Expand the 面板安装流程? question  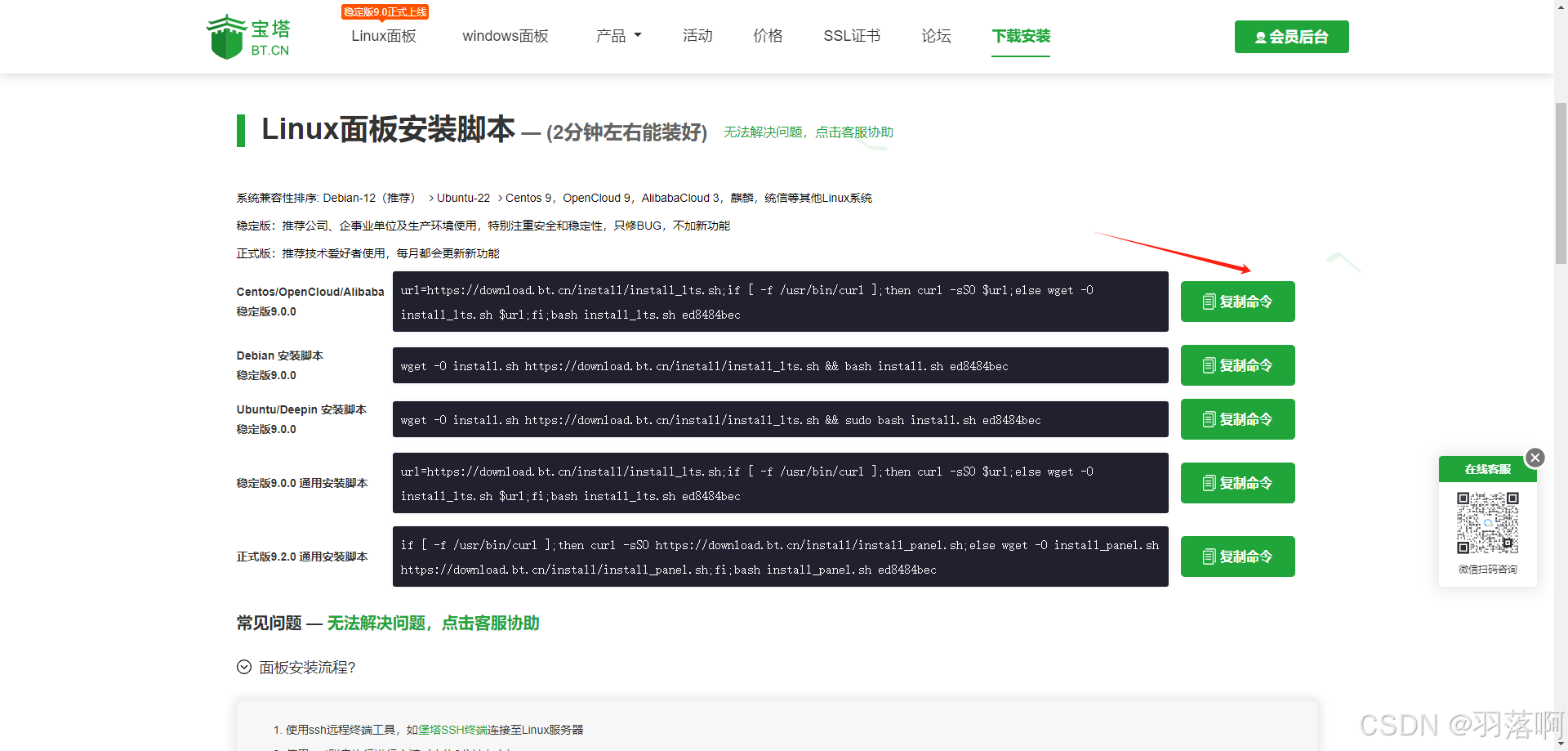click(x=296, y=668)
